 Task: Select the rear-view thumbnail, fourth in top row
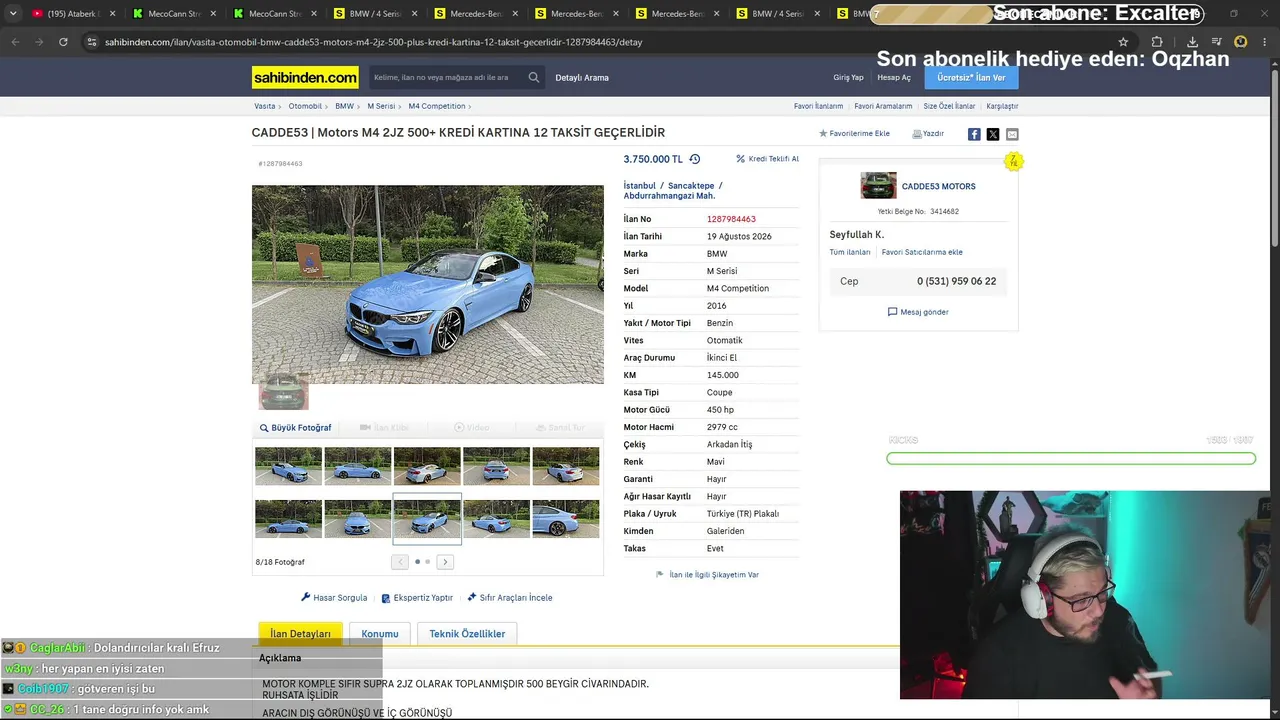click(x=496, y=466)
